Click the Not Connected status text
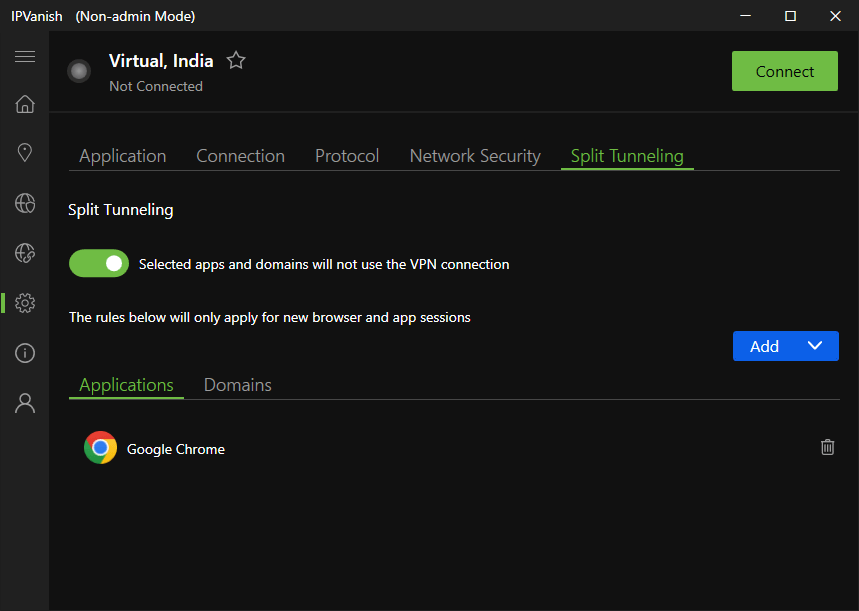Screen dimensions: 859x611 click(x=156, y=87)
